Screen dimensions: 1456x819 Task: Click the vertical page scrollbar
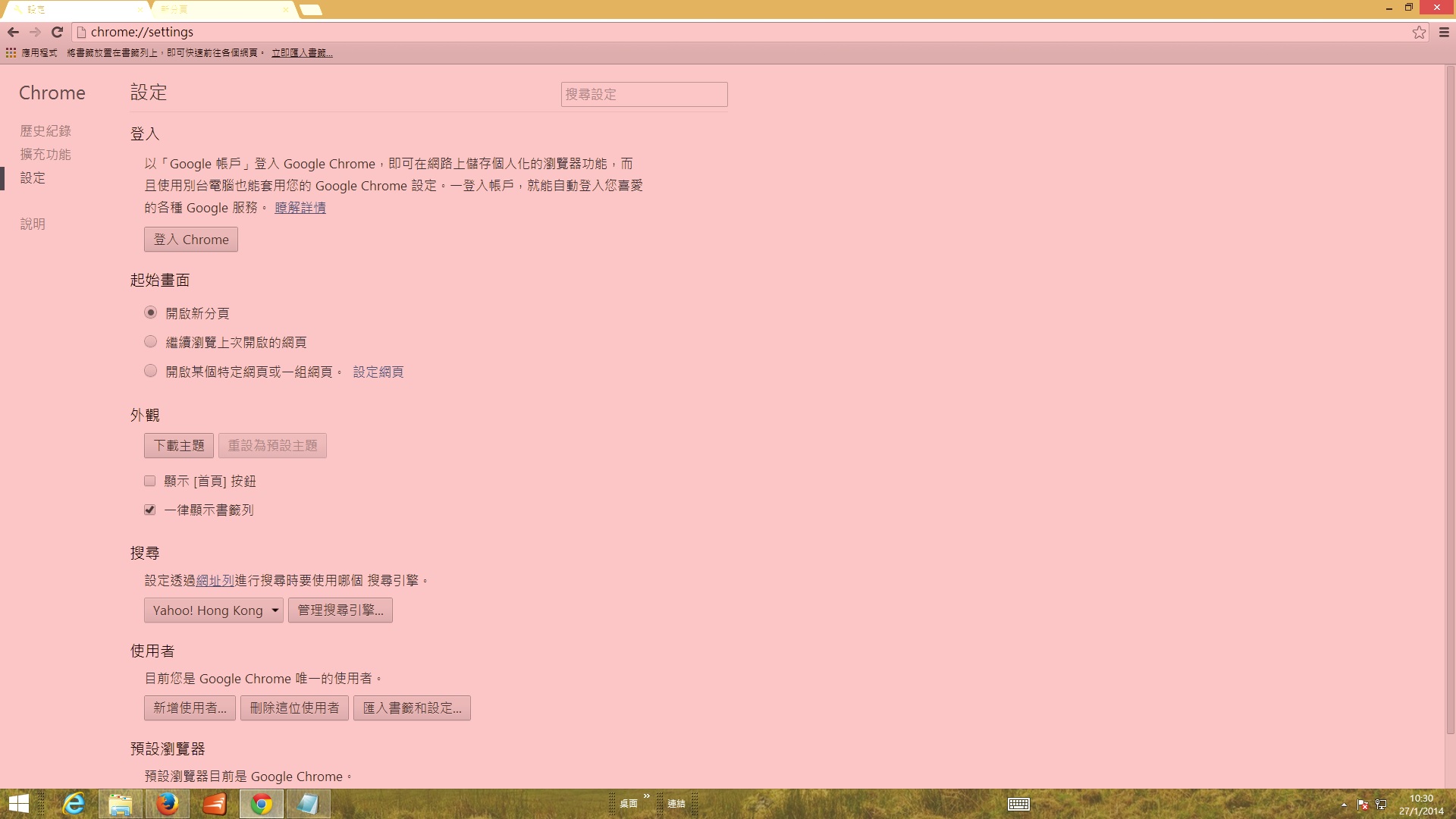pos(1450,400)
